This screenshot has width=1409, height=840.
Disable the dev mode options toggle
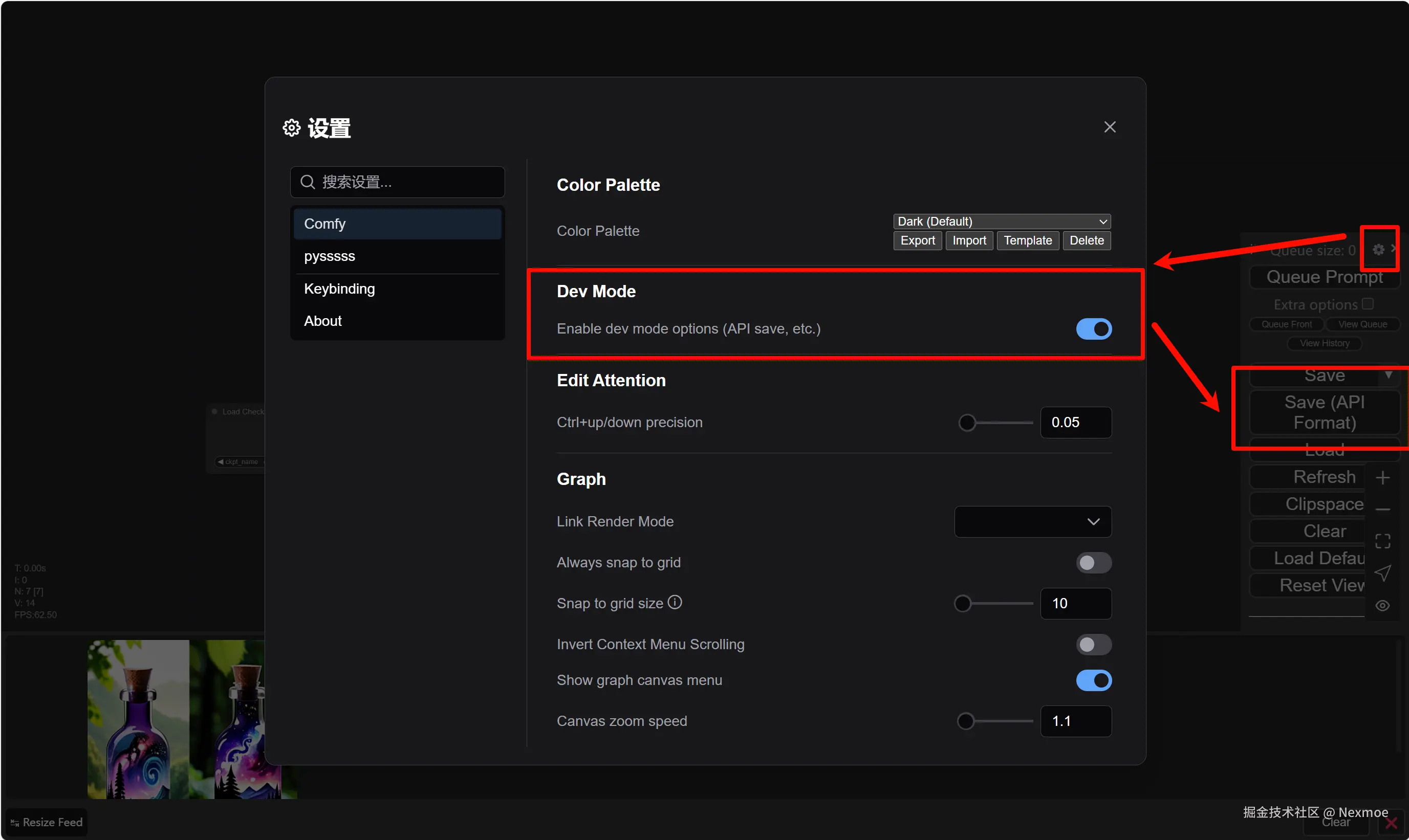pyautogui.click(x=1094, y=329)
